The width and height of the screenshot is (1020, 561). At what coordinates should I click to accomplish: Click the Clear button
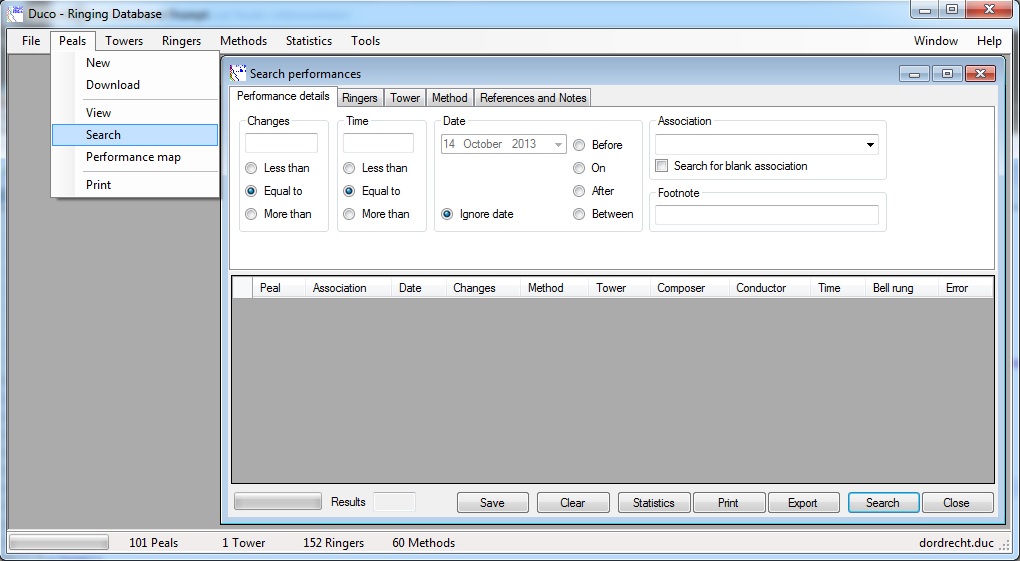click(572, 503)
